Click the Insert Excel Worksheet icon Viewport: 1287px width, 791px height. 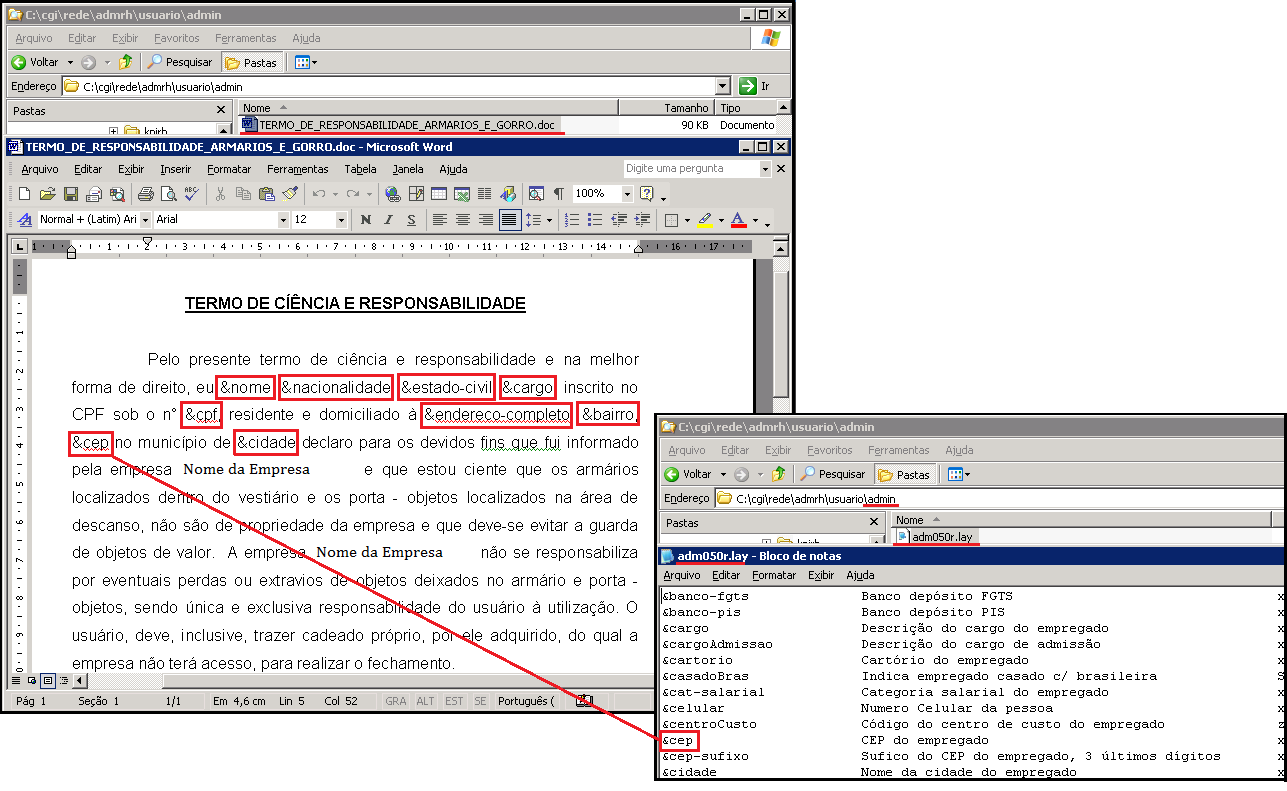[462, 193]
